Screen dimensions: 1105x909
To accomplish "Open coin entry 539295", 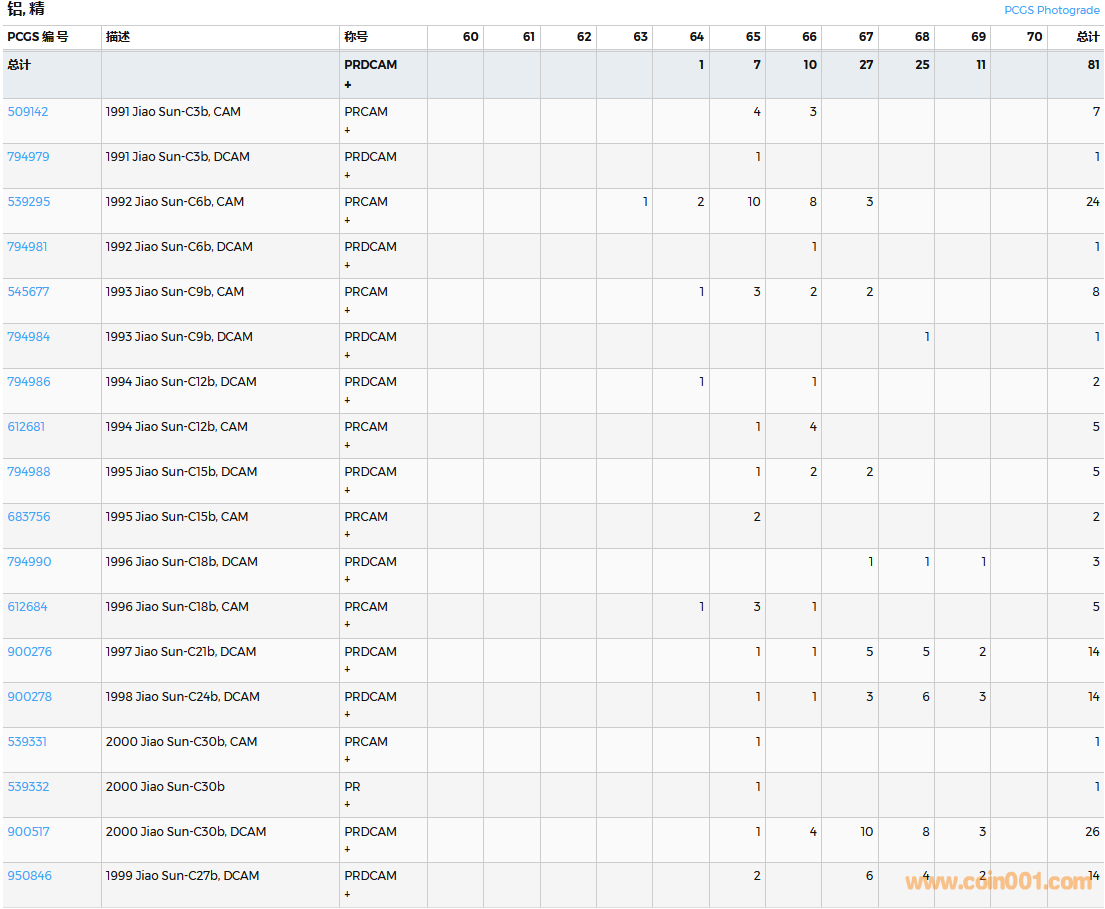I will click(28, 202).
